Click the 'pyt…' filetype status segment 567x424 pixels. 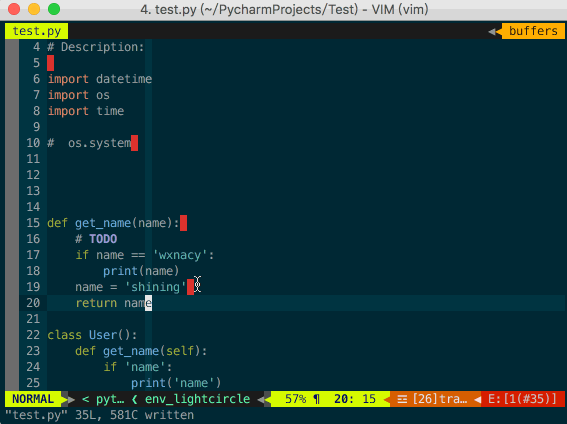(110, 399)
